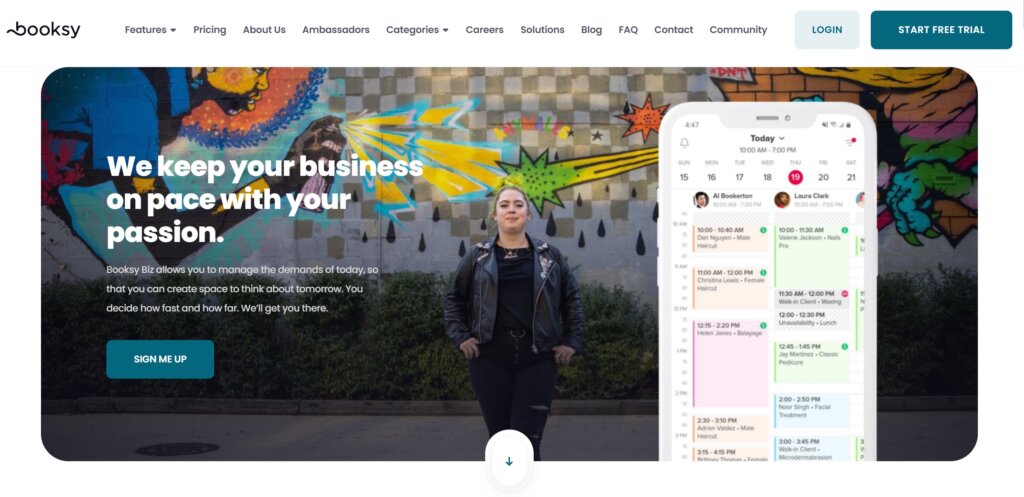Click the Booksy logo

pos(44,29)
